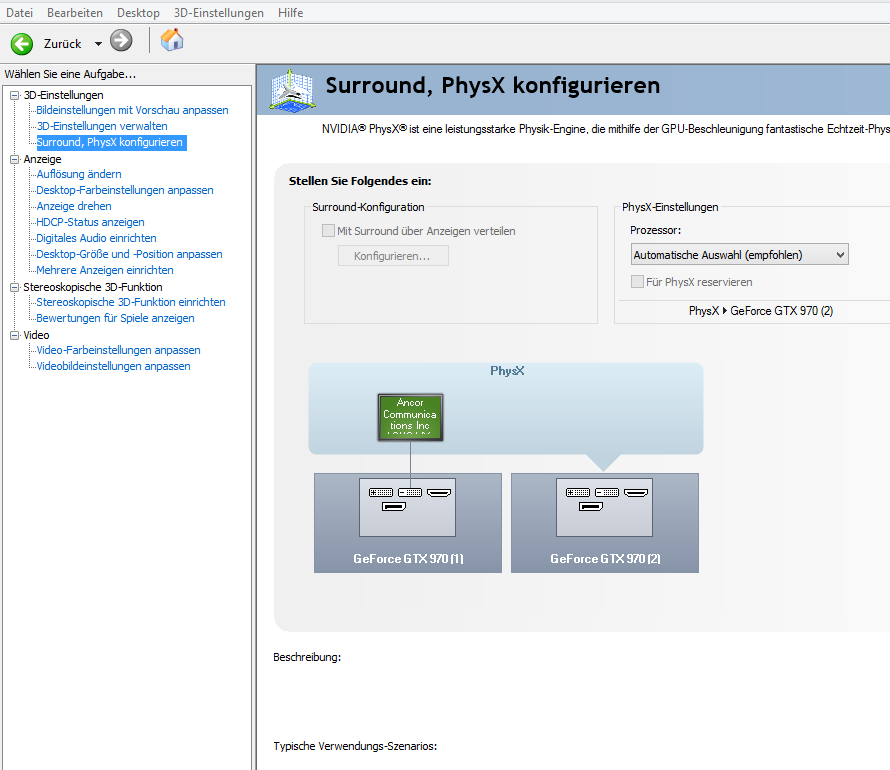Open the Prozessor Automatische Auswahl dropdown
Viewport: 890px width, 770px height.
pyautogui.click(x=740, y=255)
